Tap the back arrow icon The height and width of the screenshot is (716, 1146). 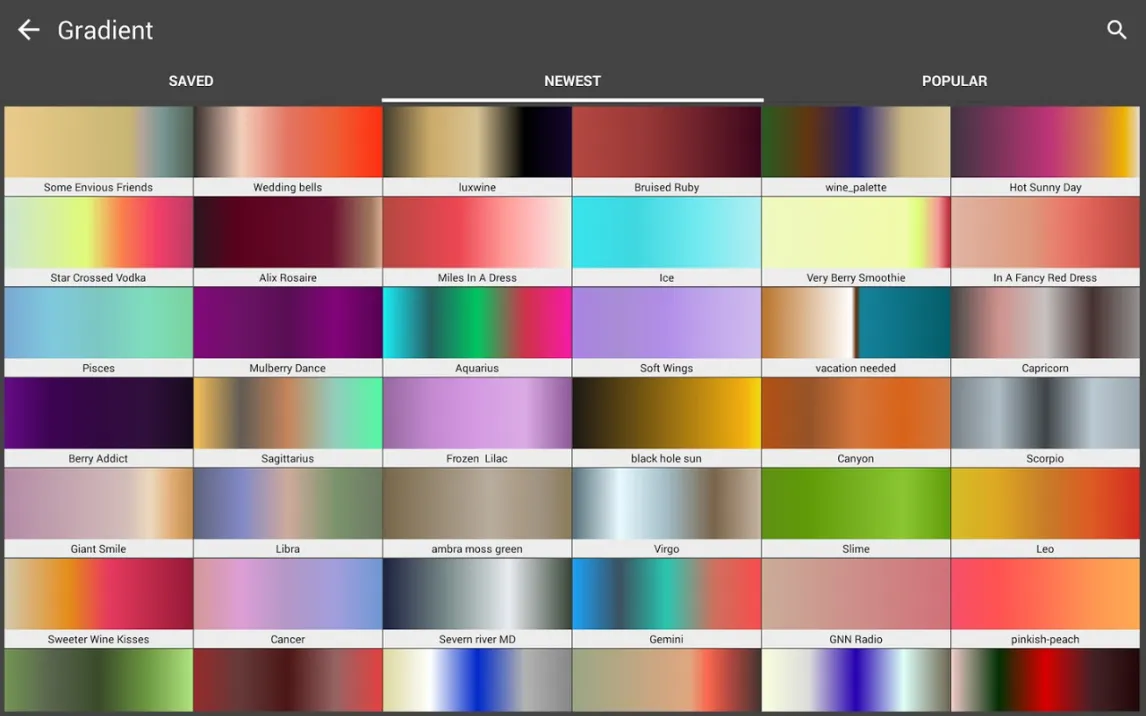coord(29,30)
